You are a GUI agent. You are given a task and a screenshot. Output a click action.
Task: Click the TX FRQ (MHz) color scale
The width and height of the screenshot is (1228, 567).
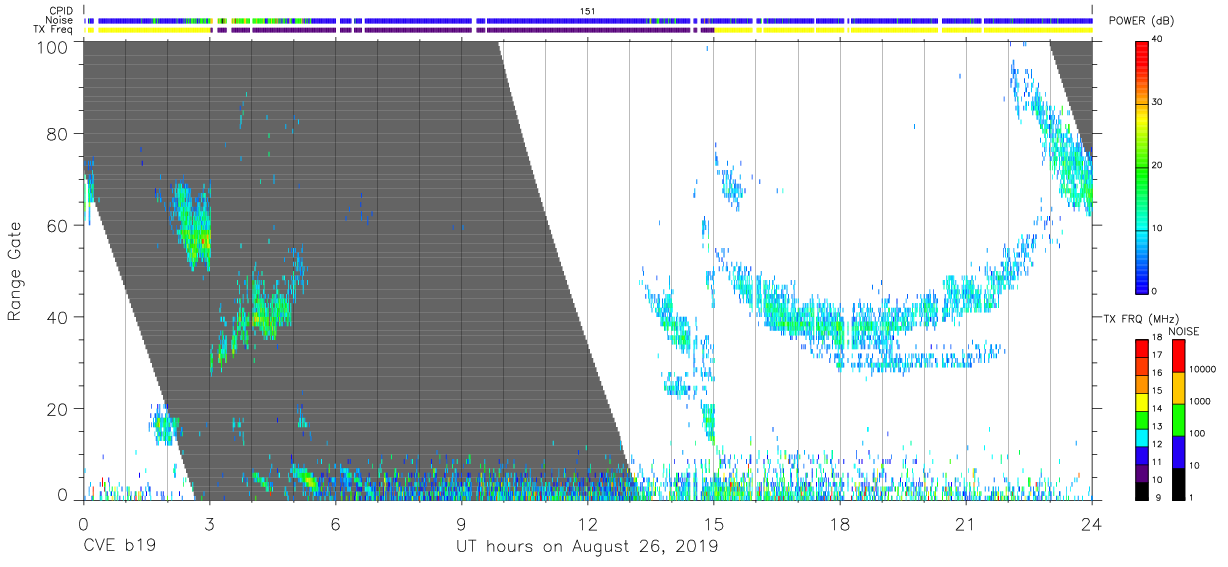(1142, 419)
